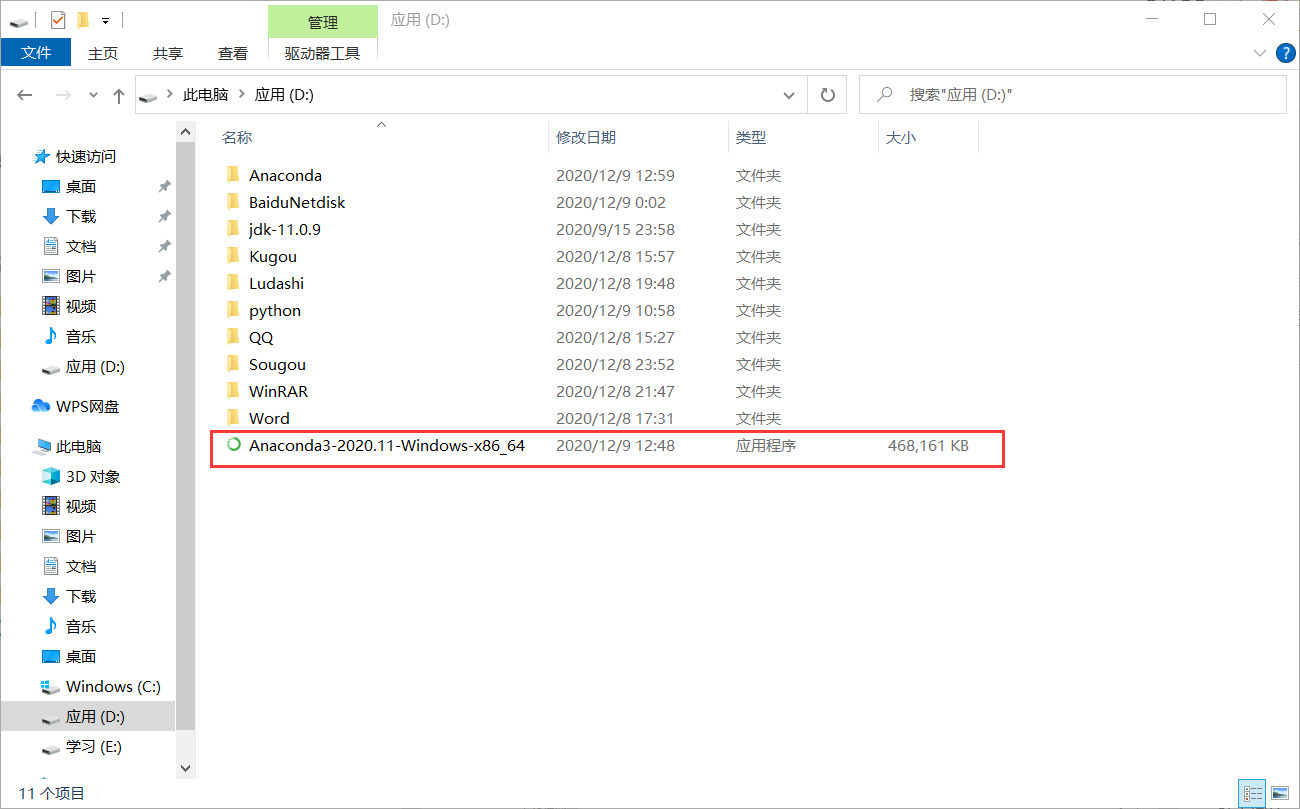Screen dimensions: 1300x809
Task: Click the search magnifier icon
Action: pyautogui.click(x=884, y=95)
